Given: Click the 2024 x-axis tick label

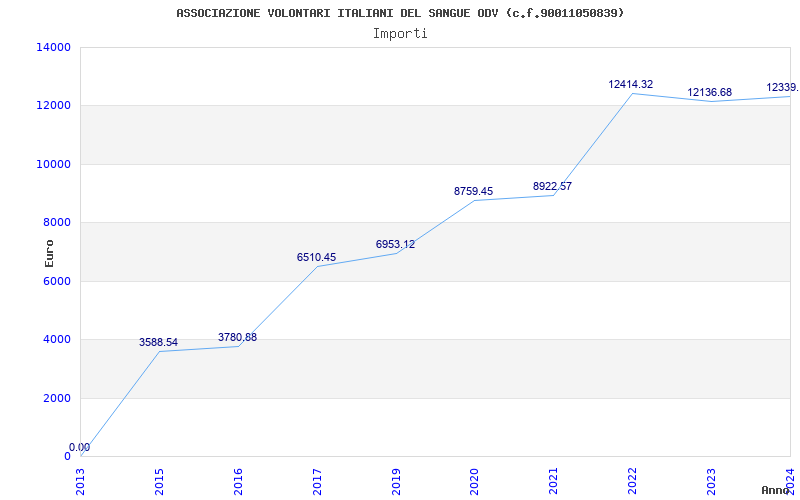Looking at the screenshot, I should 790,482.
